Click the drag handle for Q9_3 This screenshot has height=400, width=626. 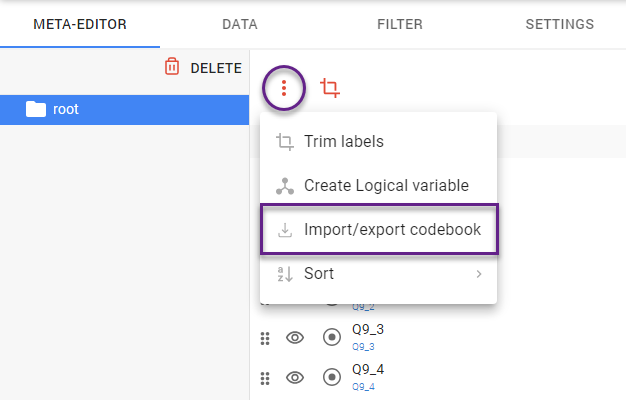click(x=265, y=338)
